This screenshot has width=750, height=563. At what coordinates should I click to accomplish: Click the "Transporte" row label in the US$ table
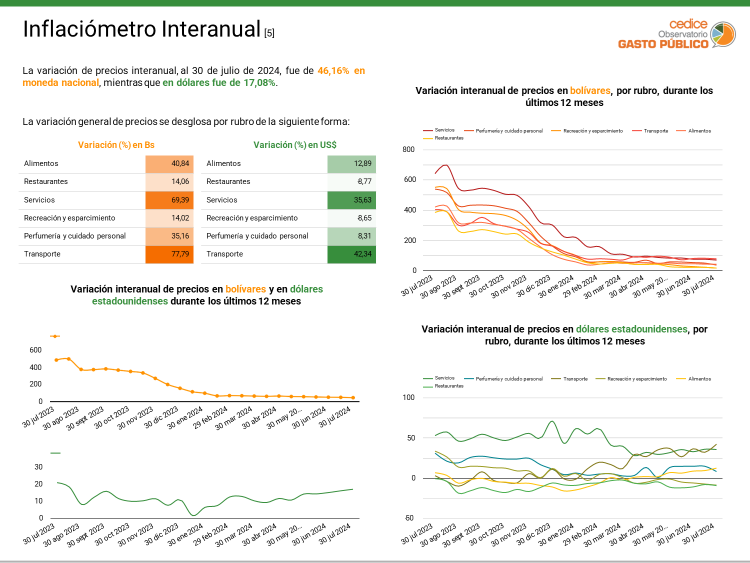coord(224,254)
